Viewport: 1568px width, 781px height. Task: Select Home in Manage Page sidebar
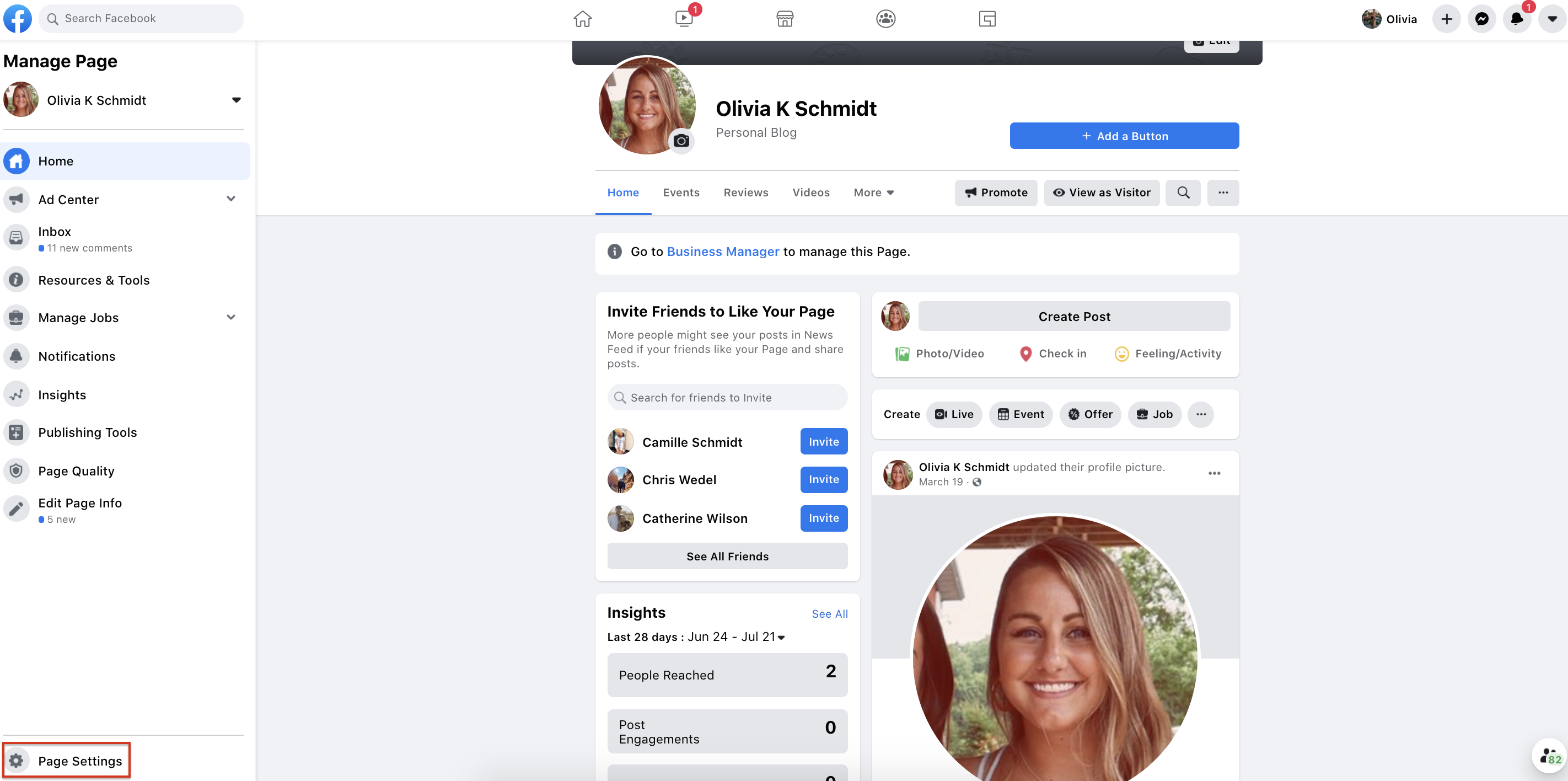click(125, 161)
